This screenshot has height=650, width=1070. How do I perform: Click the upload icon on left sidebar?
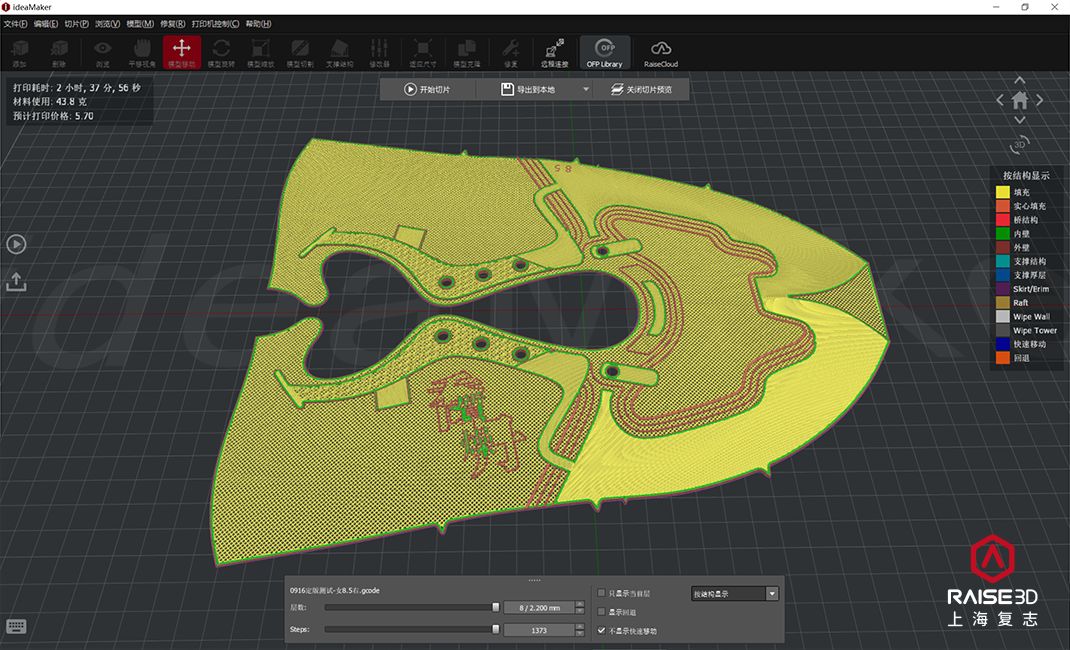click(x=16, y=281)
